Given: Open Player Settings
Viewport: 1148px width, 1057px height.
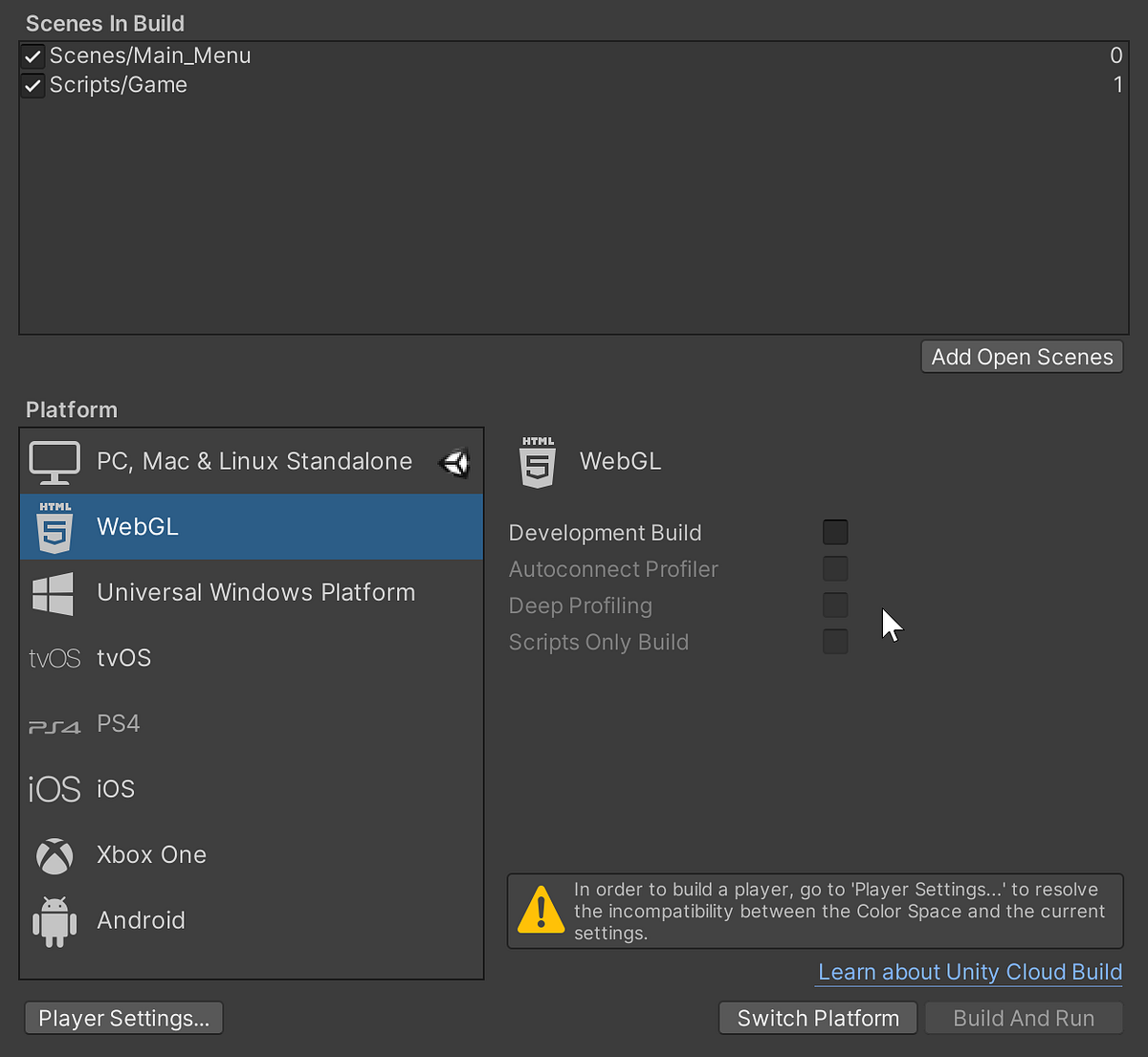Looking at the screenshot, I should click(x=122, y=1018).
